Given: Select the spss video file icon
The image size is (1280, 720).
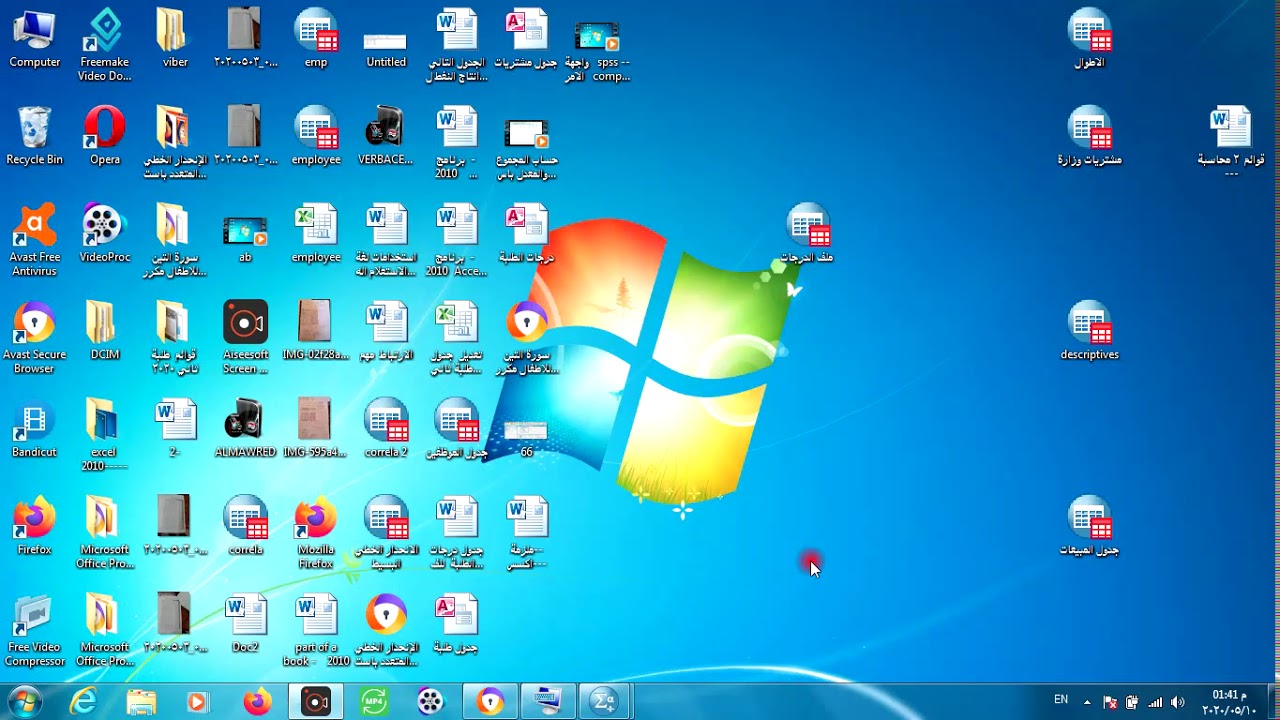Looking at the screenshot, I should pos(597,50).
